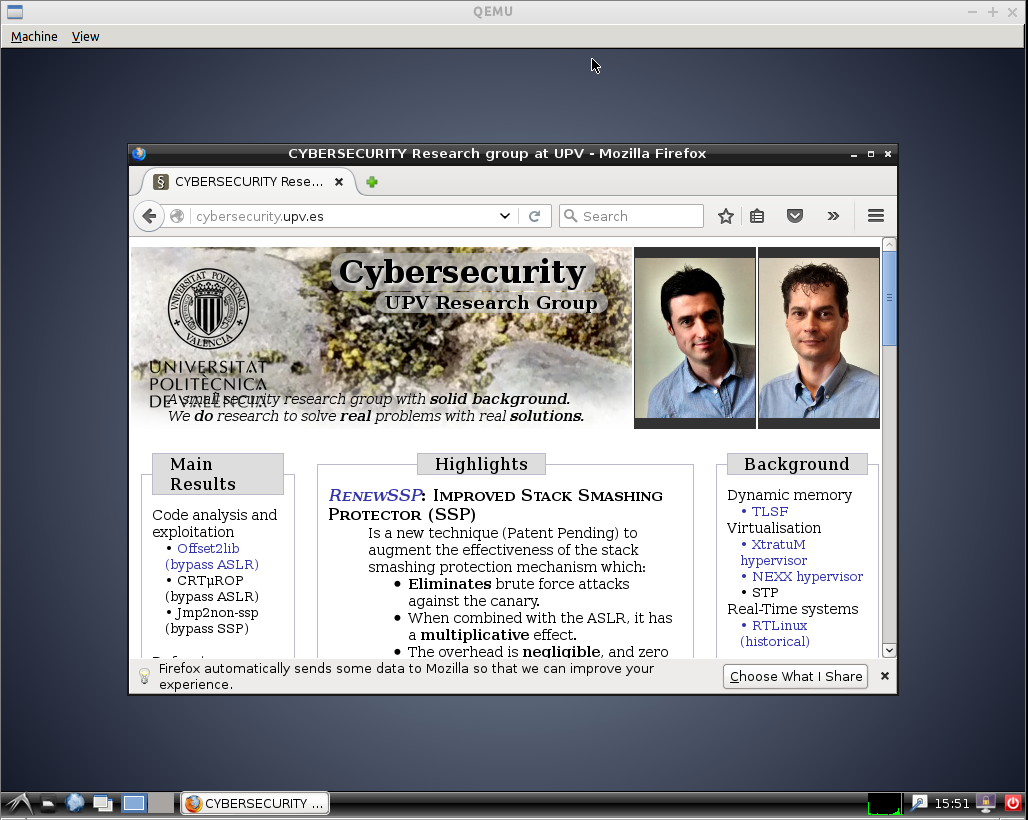Viewport: 1028px width, 820px height.
Task: Open the Pocket icon in toolbar
Action: click(x=795, y=216)
